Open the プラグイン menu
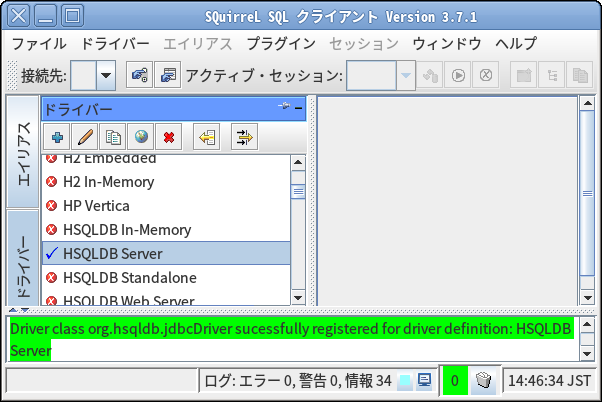 [281, 43]
